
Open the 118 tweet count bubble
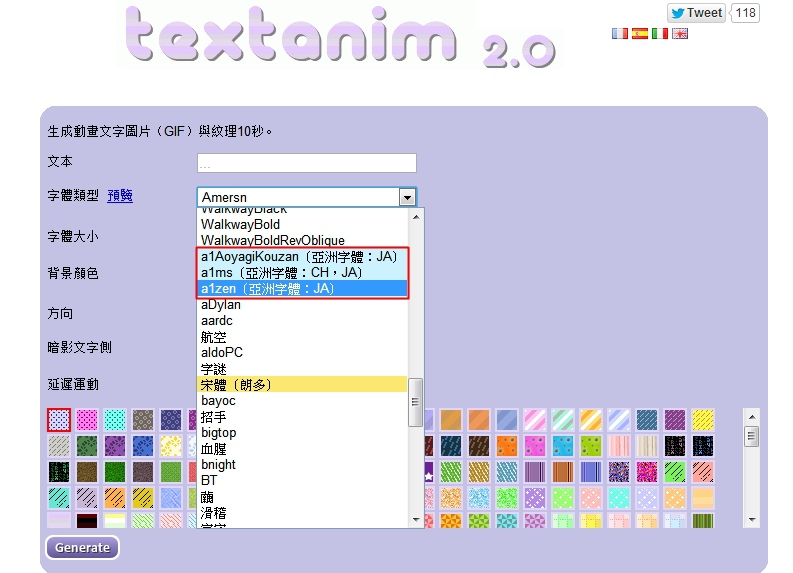(745, 13)
